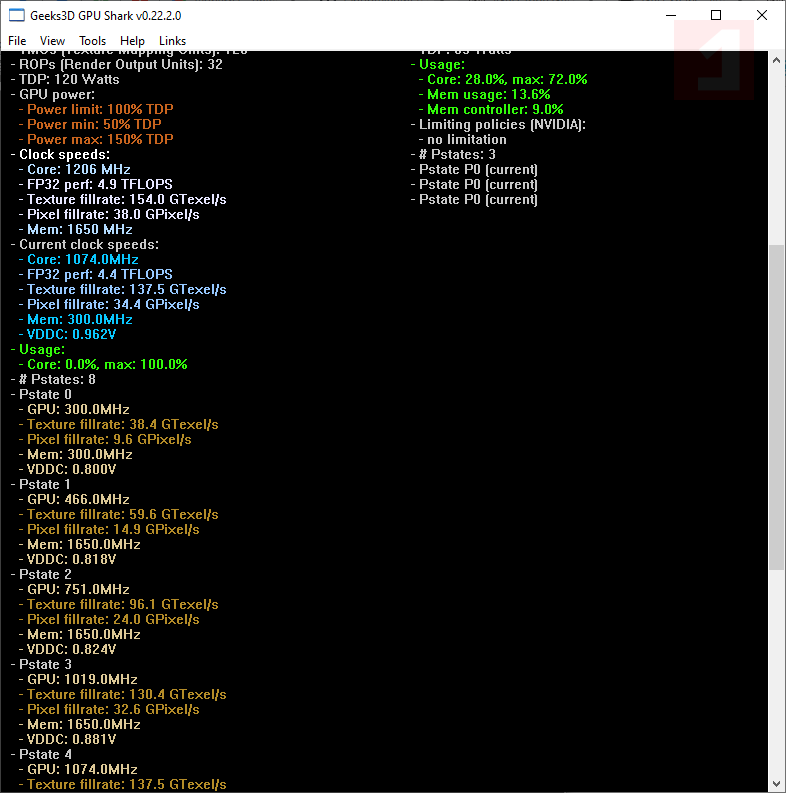
Task: Click 'Texture fillrate: 38.4 GTexel/s' line
Action: coord(119,424)
